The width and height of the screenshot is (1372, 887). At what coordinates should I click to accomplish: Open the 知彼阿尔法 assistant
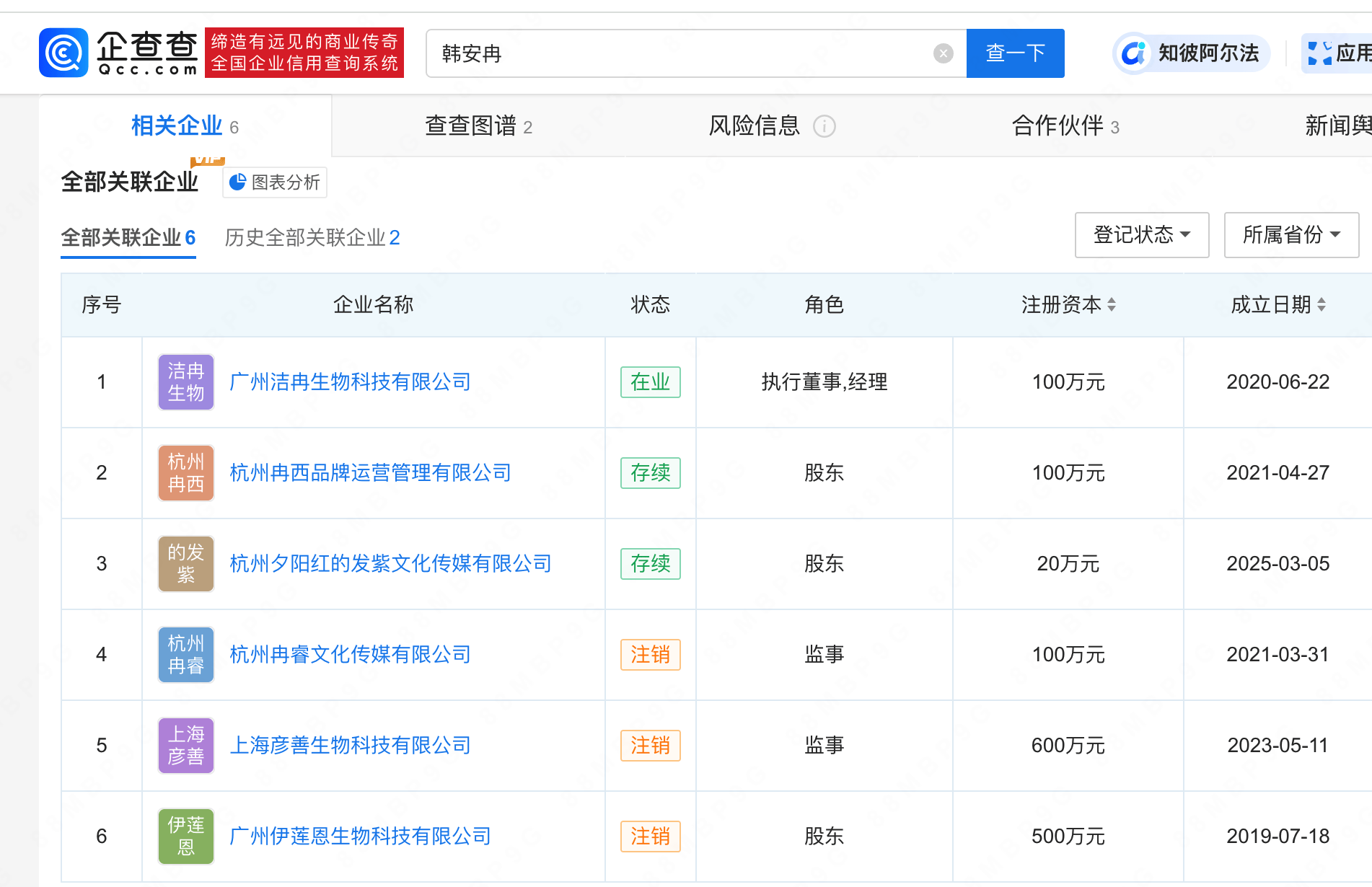click(1192, 53)
